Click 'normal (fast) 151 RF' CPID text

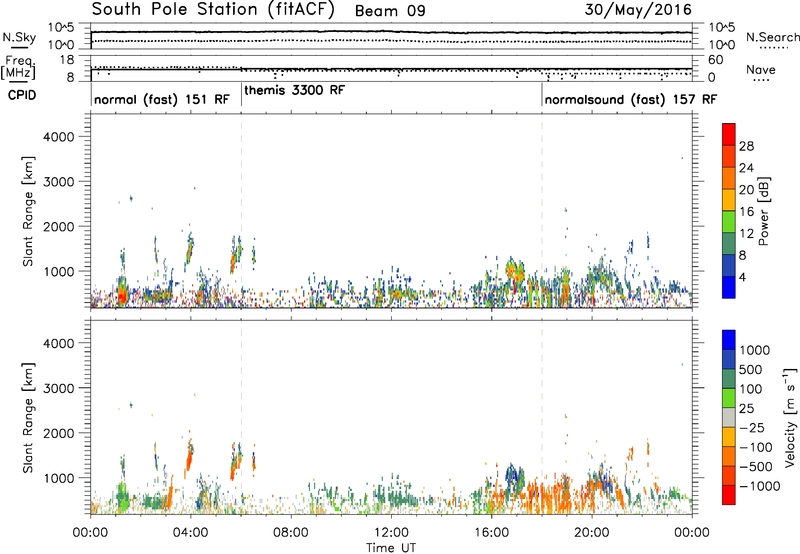pos(162,99)
